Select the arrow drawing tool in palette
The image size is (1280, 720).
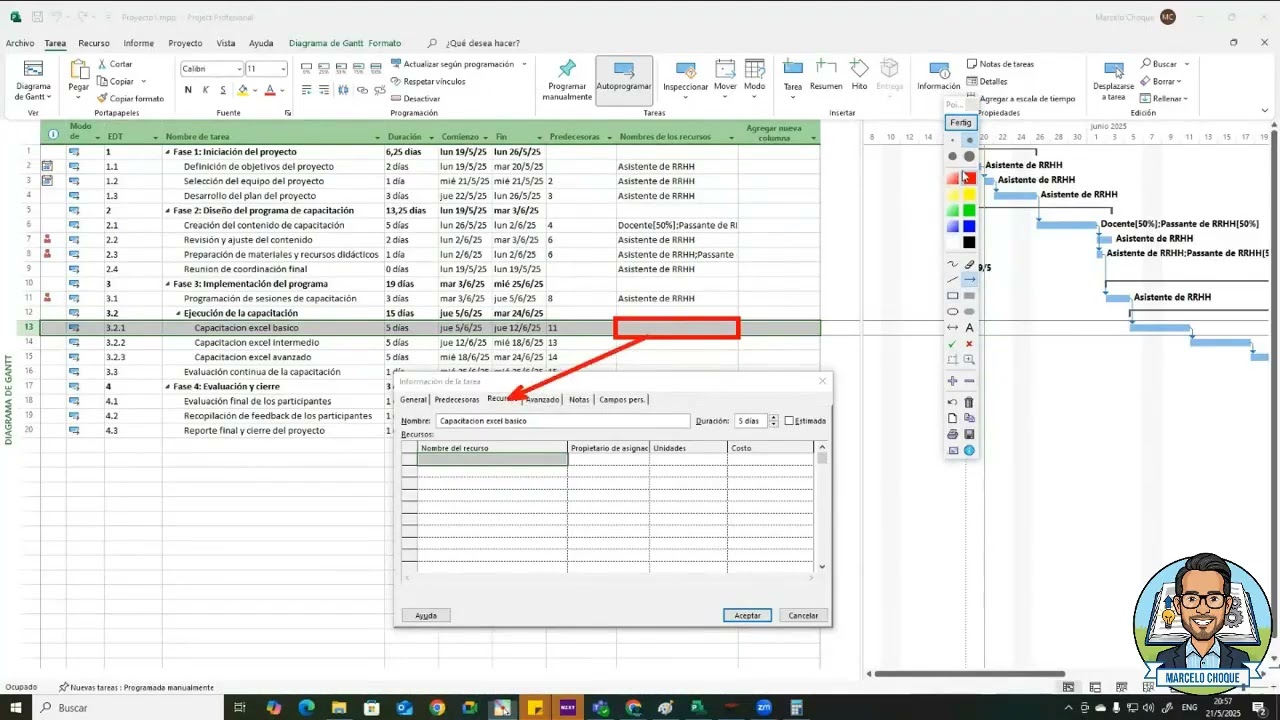[x=969, y=280]
